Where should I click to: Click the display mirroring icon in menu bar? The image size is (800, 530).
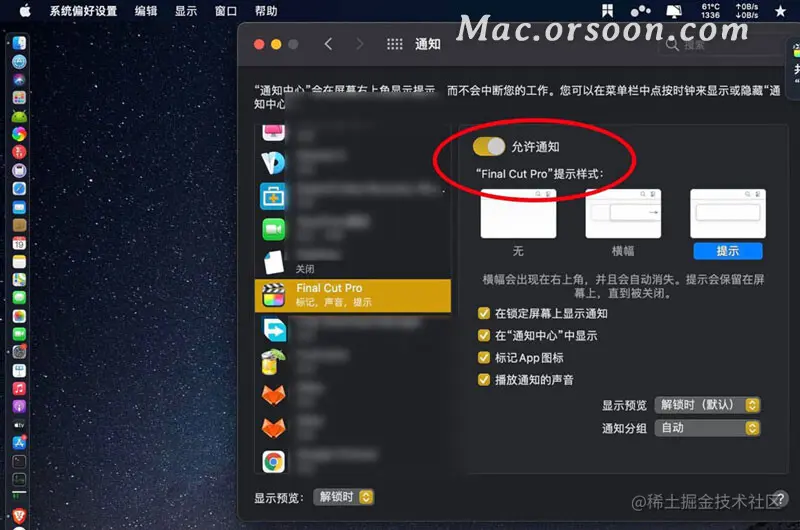674,11
